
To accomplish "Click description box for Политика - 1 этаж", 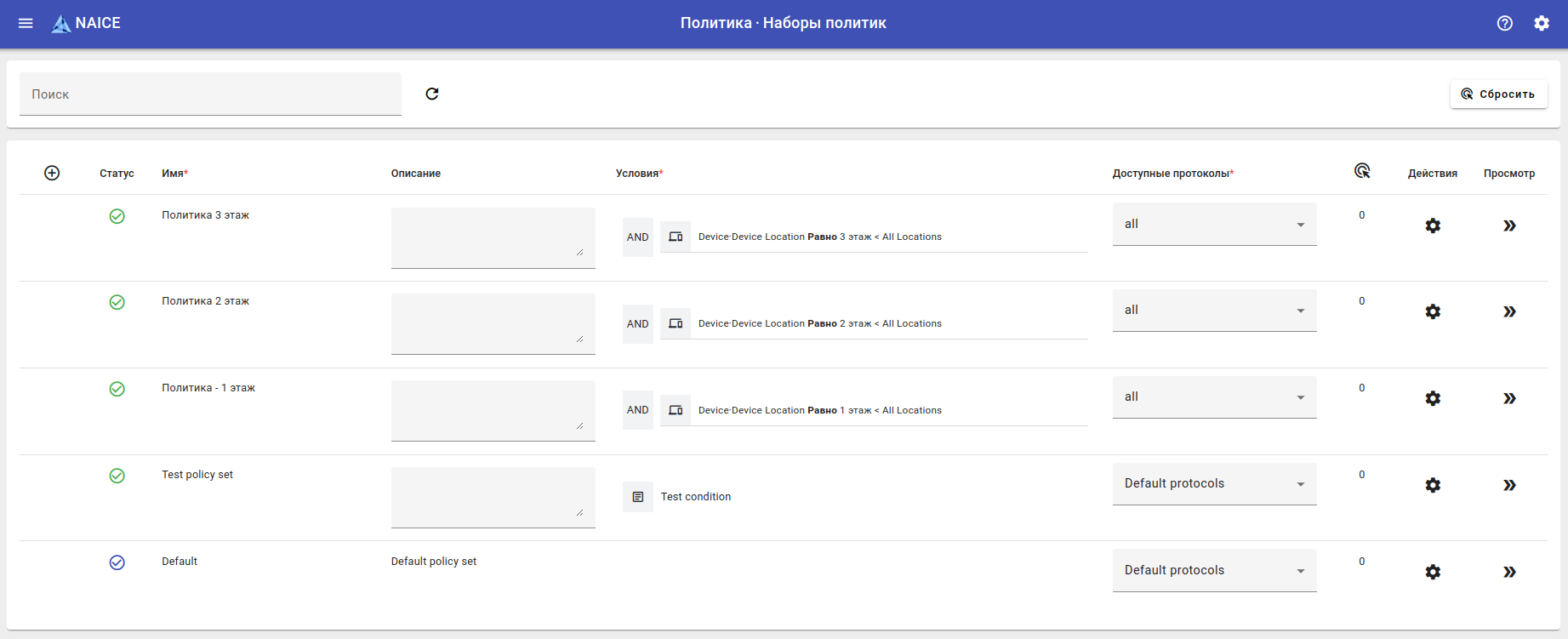I will pos(493,410).
